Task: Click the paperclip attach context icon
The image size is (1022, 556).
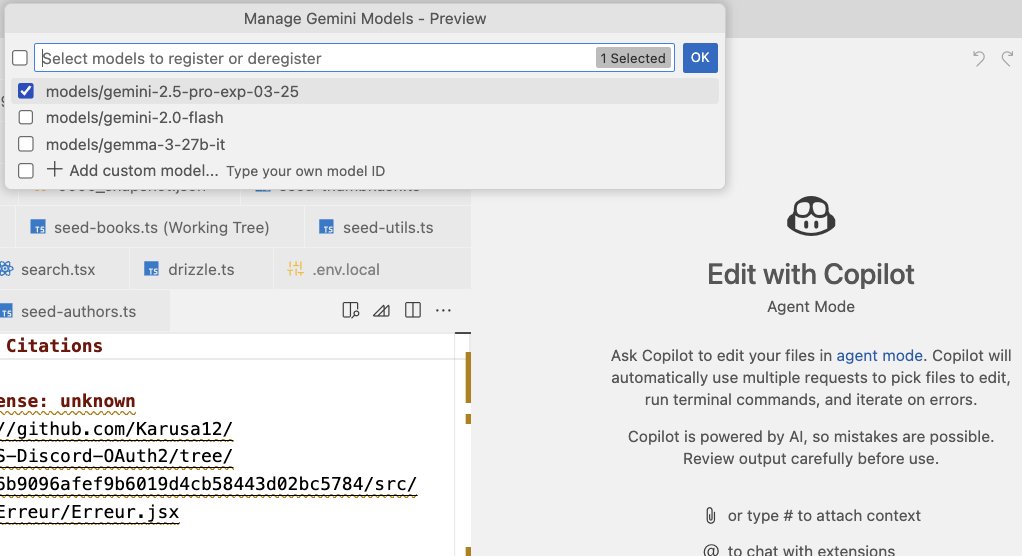Action: pyautogui.click(x=710, y=516)
